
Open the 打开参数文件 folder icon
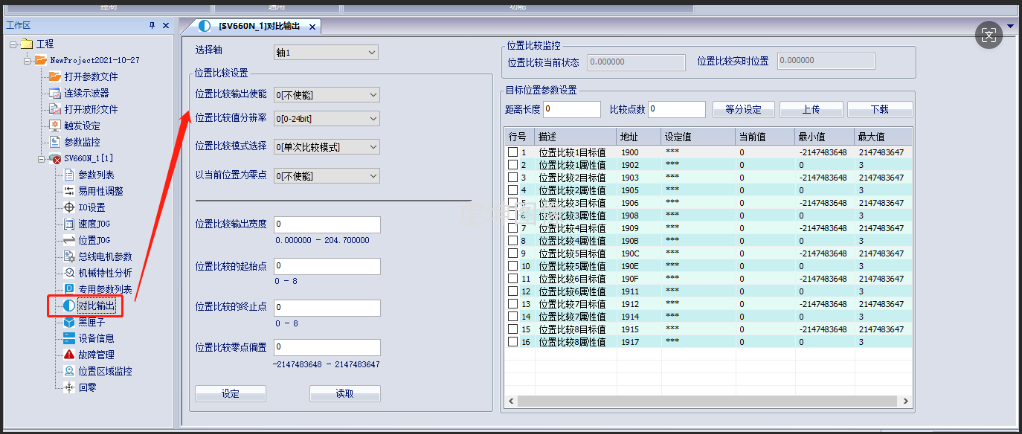point(54,76)
